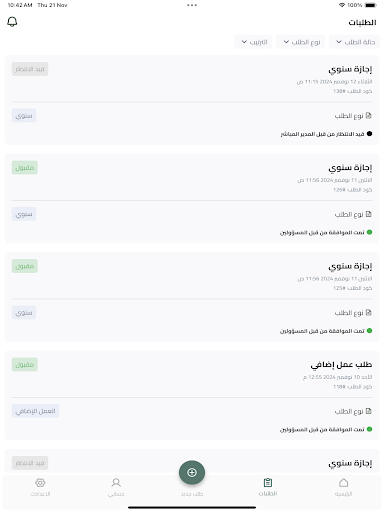Open حسابي profile person icon
The image size is (384, 512).
pyautogui.click(x=116, y=483)
